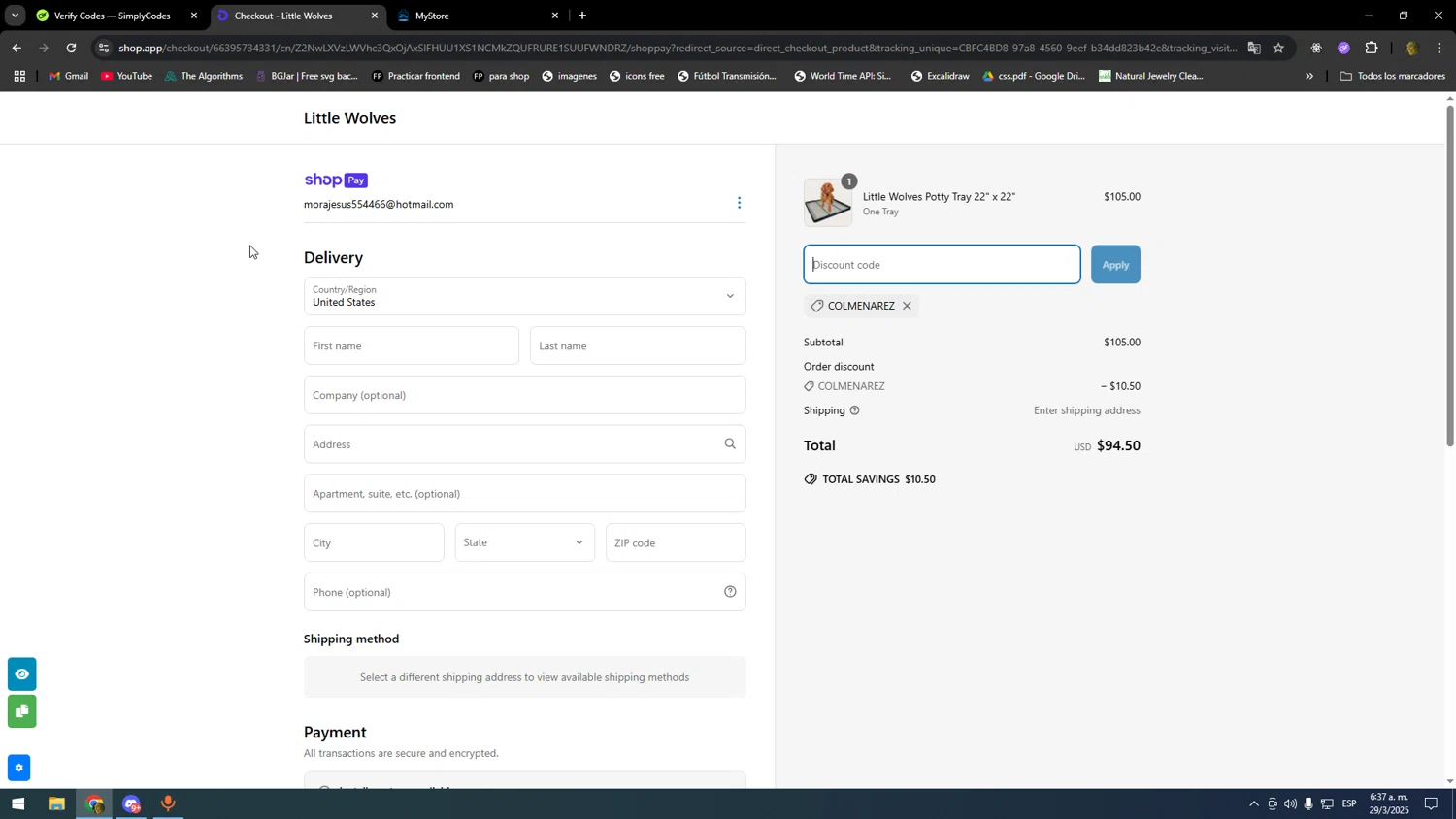The width and height of the screenshot is (1456, 819).
Task: Open the ESP language indicator
Action: click(1349, 804)
